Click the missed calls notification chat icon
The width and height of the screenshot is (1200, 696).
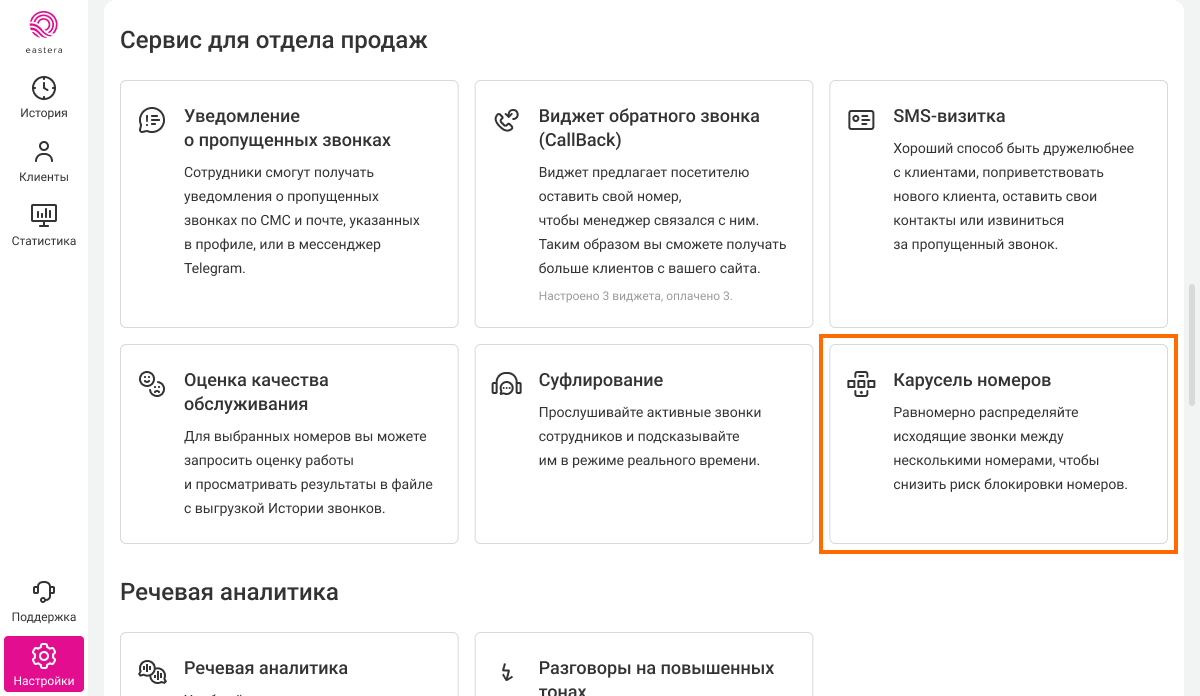pos(151,121)
